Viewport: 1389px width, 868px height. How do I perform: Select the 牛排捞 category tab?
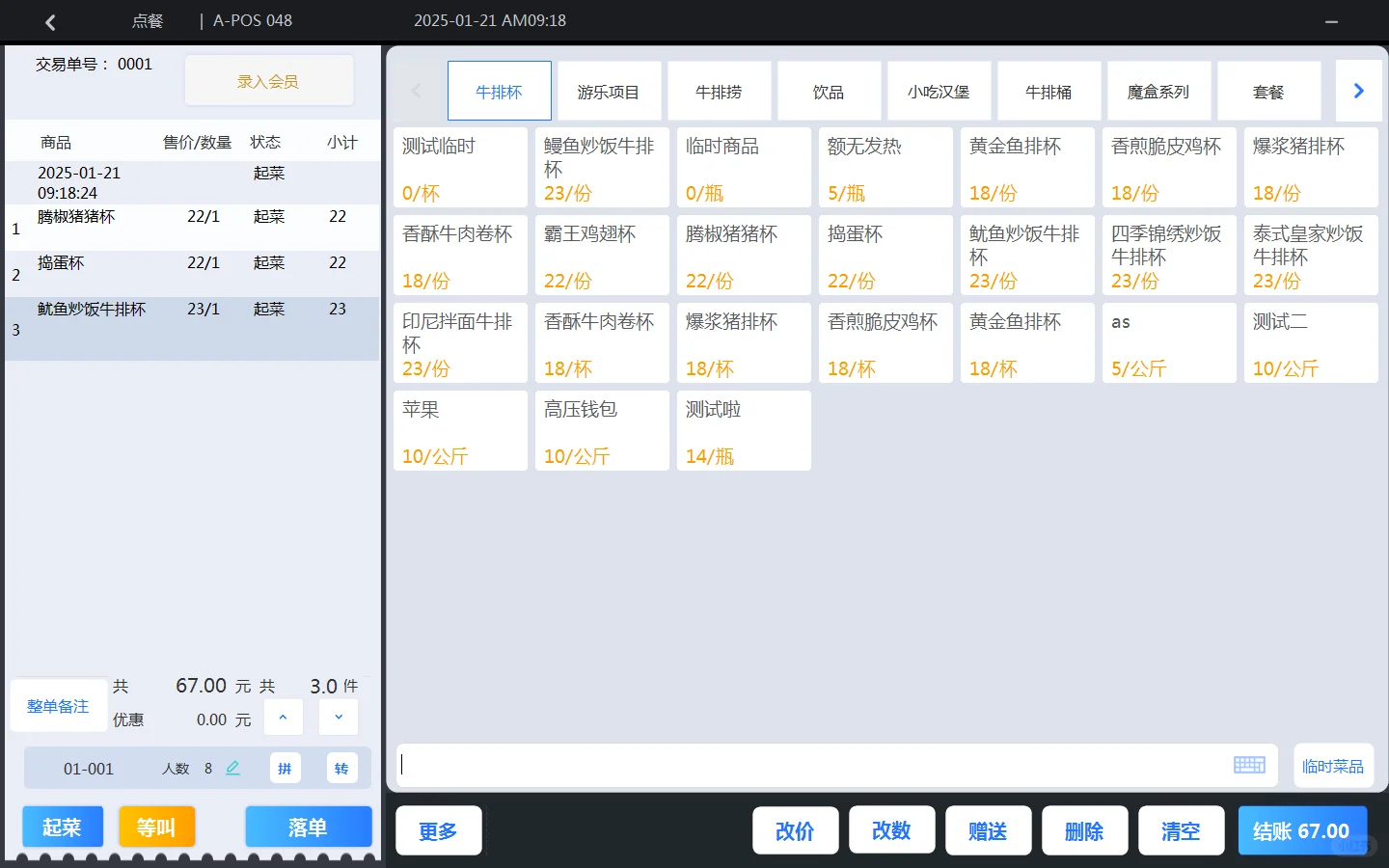pos(719,90)
